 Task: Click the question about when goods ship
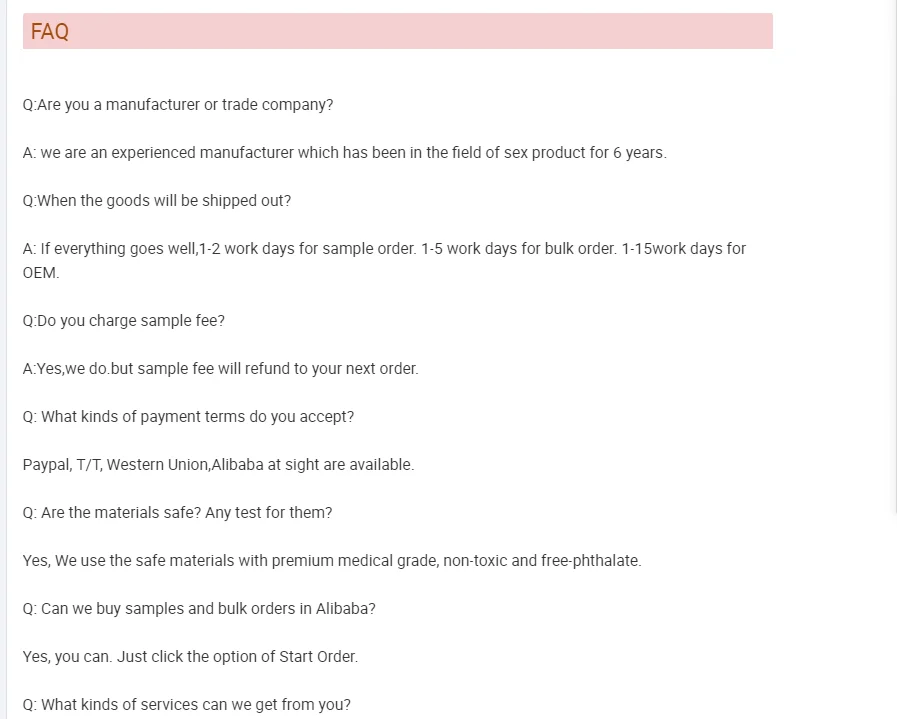[x=157, y=201]
